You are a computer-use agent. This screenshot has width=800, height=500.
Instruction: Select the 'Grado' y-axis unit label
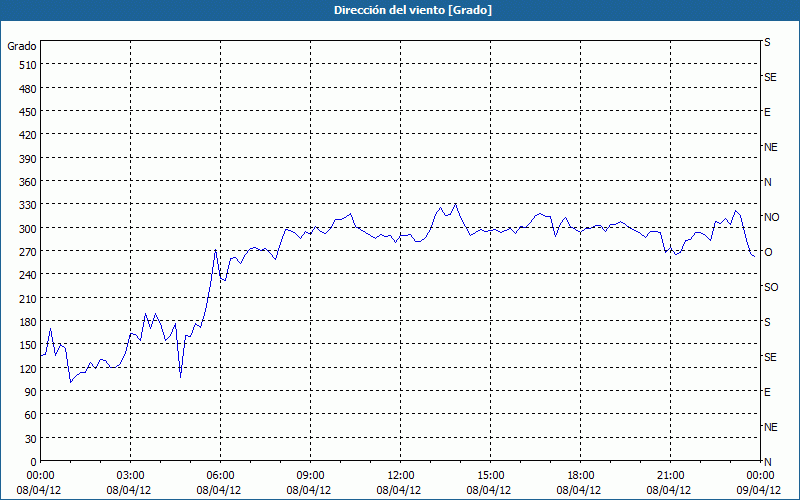pos(22,46)
